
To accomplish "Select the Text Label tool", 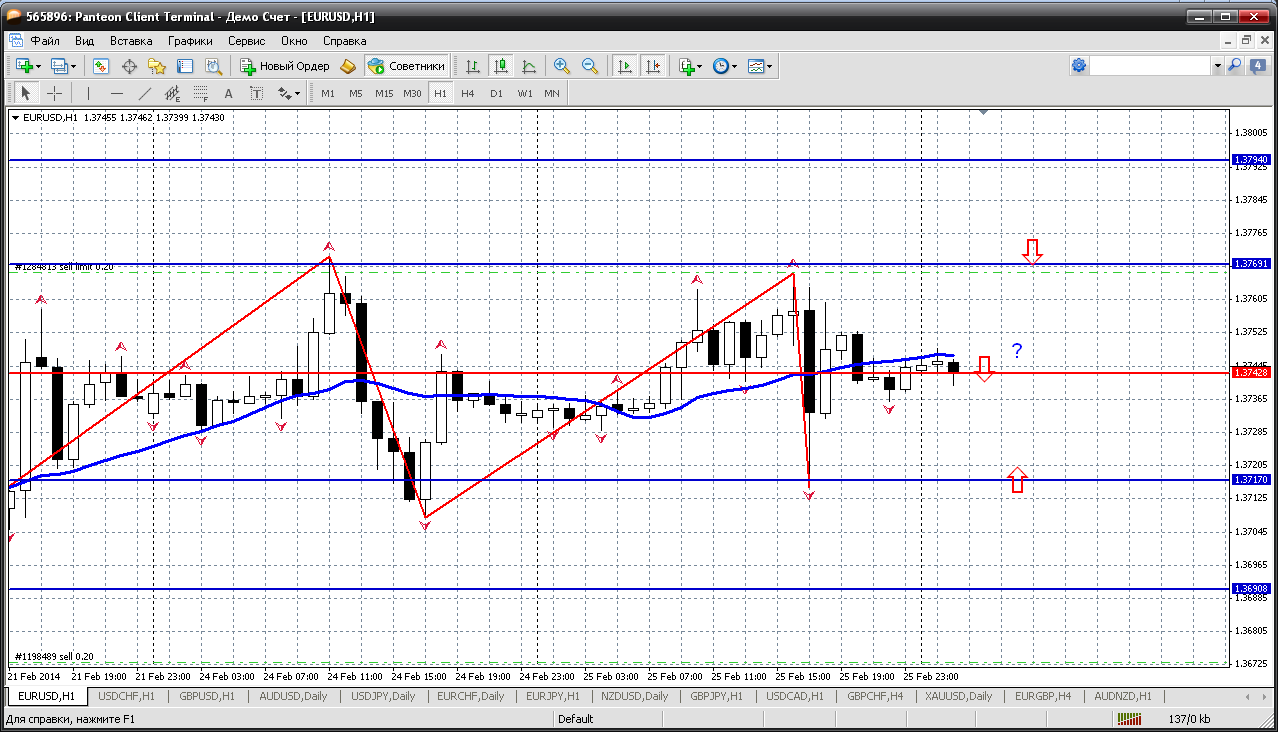I will (256, 93).
